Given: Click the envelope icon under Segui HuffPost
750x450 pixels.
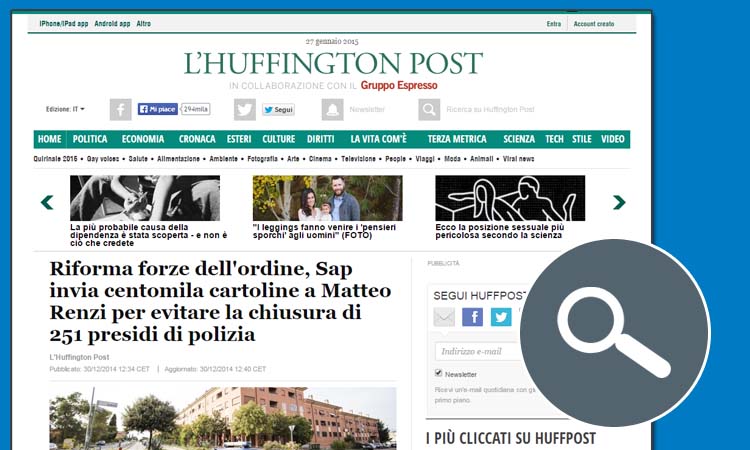Looking at the screenshot, I should point(444,317).
